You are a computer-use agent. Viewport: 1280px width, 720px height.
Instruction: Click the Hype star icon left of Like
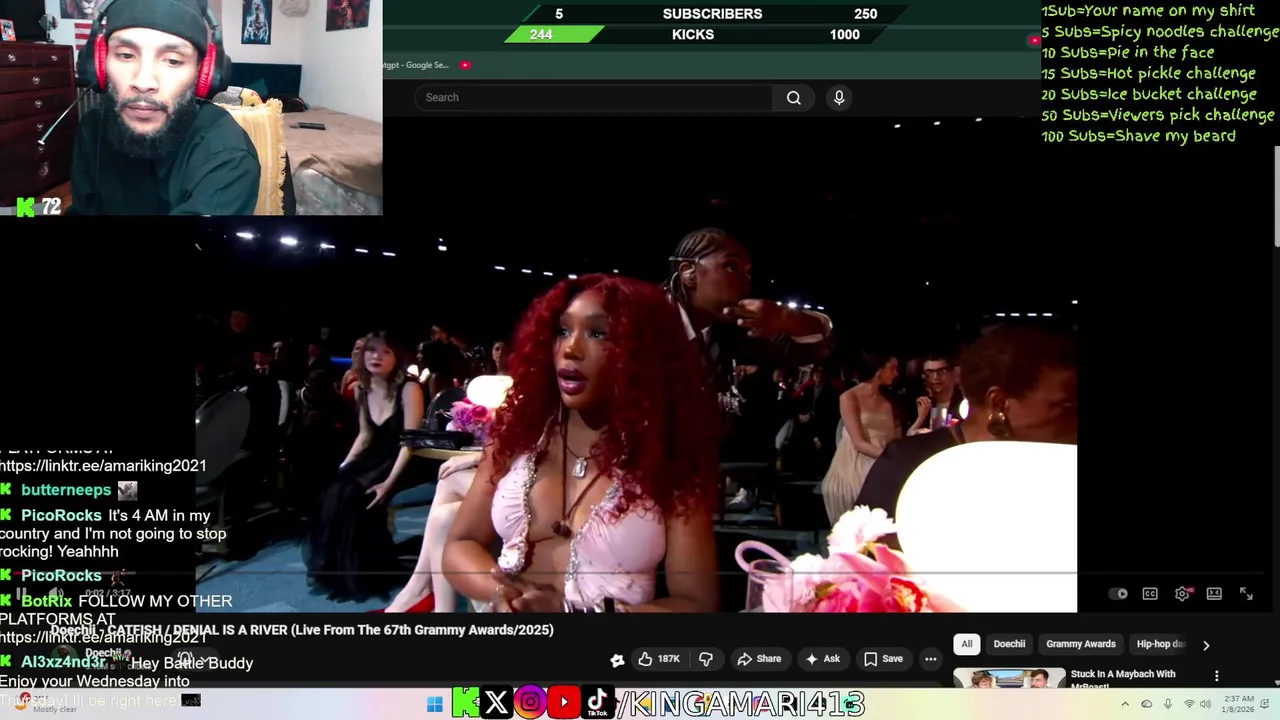pyautogui.click(x=617, y=659)
